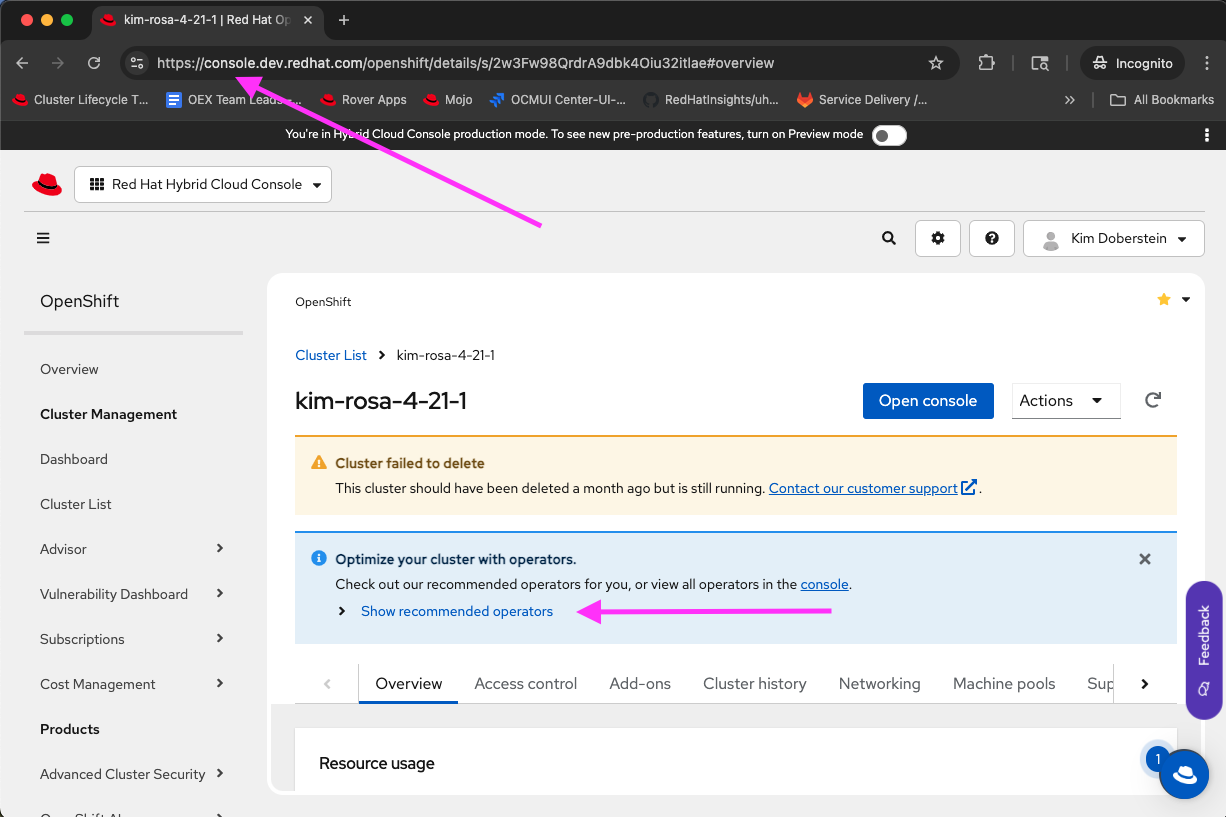This screenshot has height=817, width=1226.
Task: Refresh cluster details with the refresh icon
Action: click(1153, 400)
